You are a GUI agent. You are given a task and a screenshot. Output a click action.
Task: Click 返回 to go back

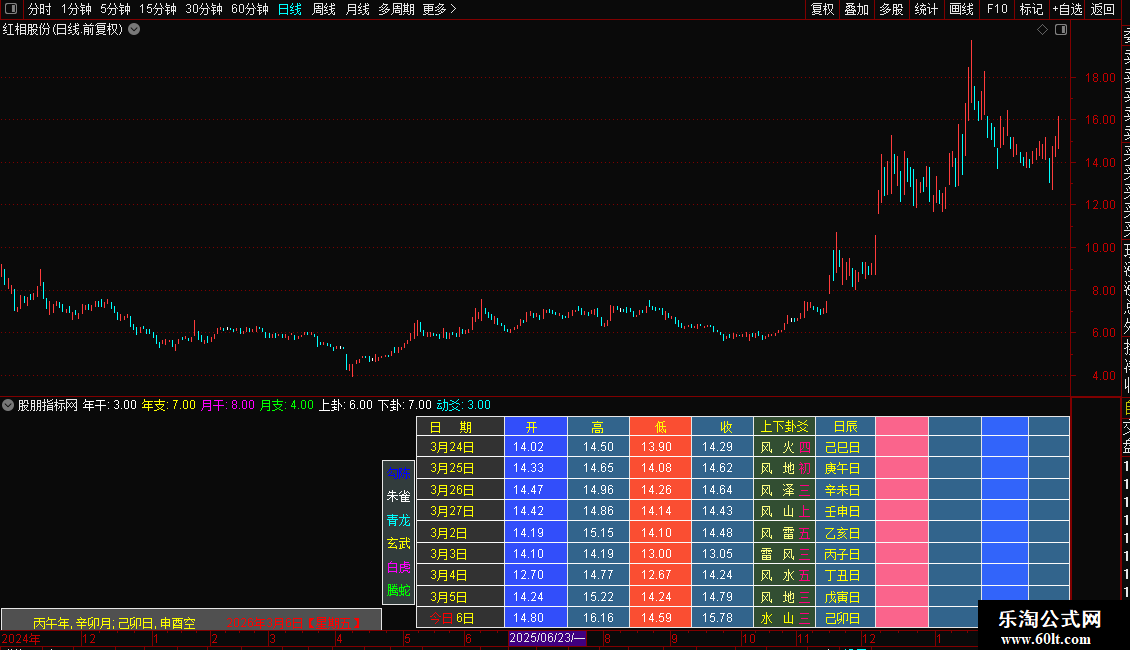coord(1103,9)
